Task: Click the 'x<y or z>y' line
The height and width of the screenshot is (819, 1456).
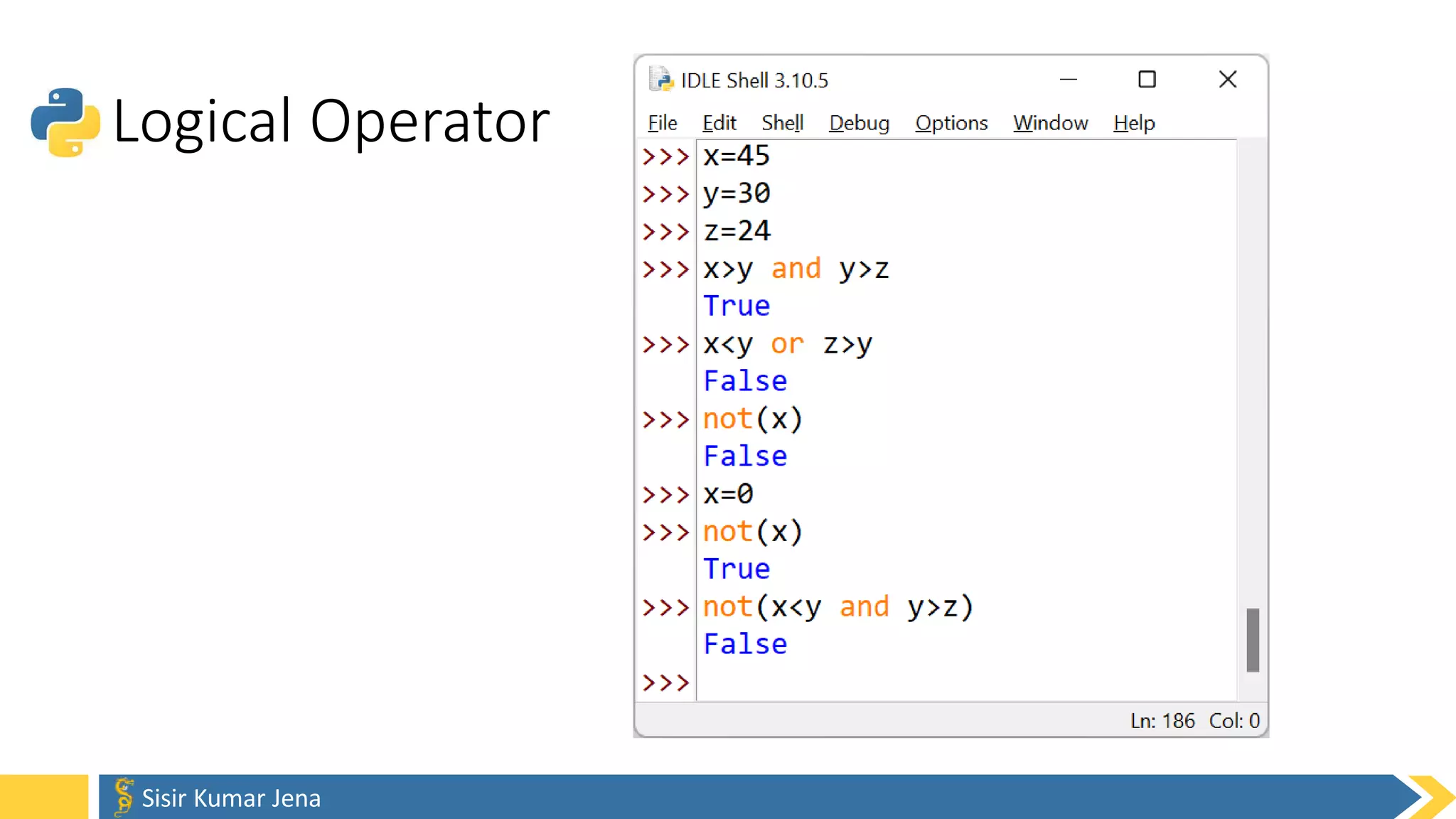Action: point(788,344)
